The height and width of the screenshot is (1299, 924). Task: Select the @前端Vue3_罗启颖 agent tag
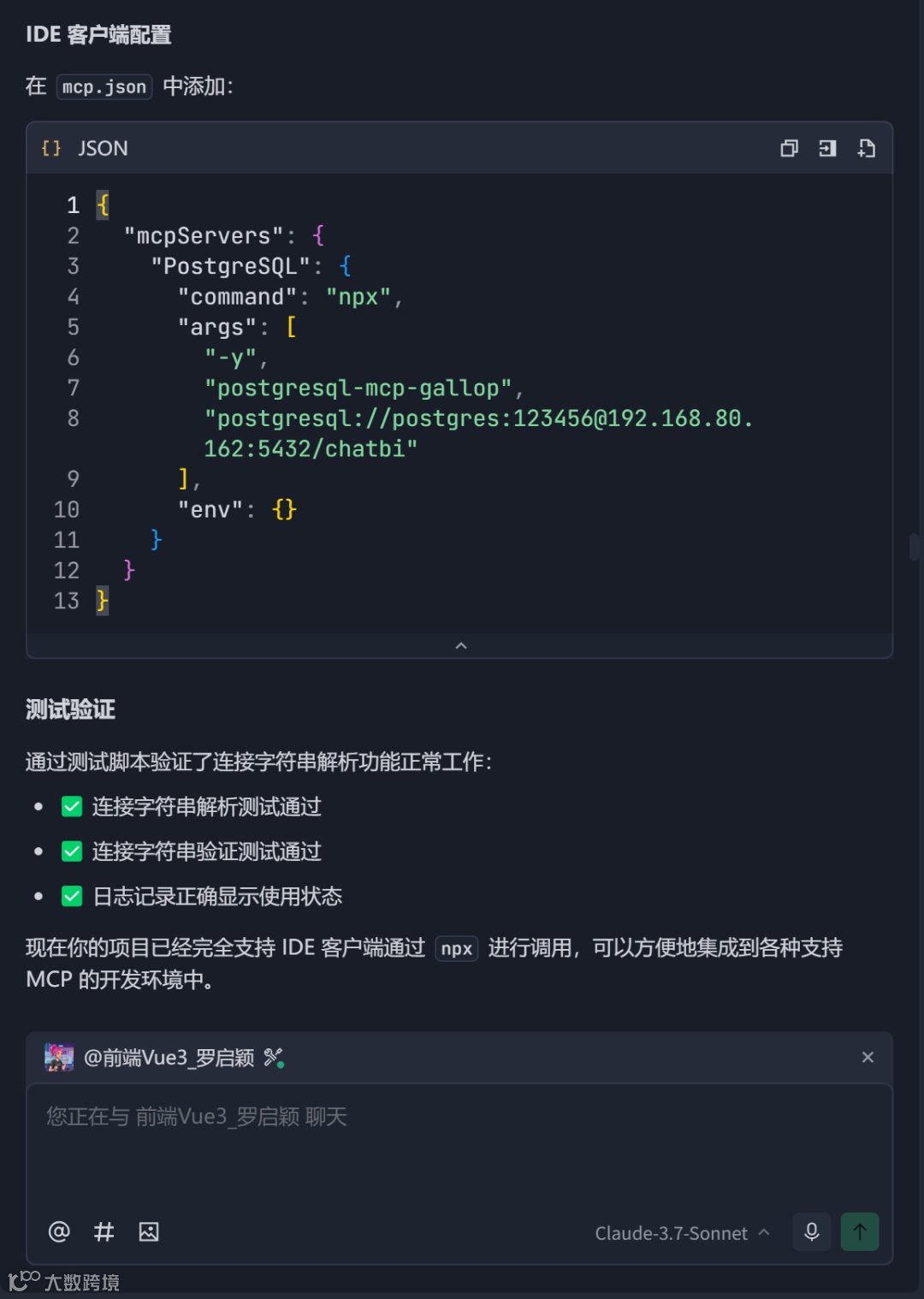pyautogui.click(x=169, y=1058)
